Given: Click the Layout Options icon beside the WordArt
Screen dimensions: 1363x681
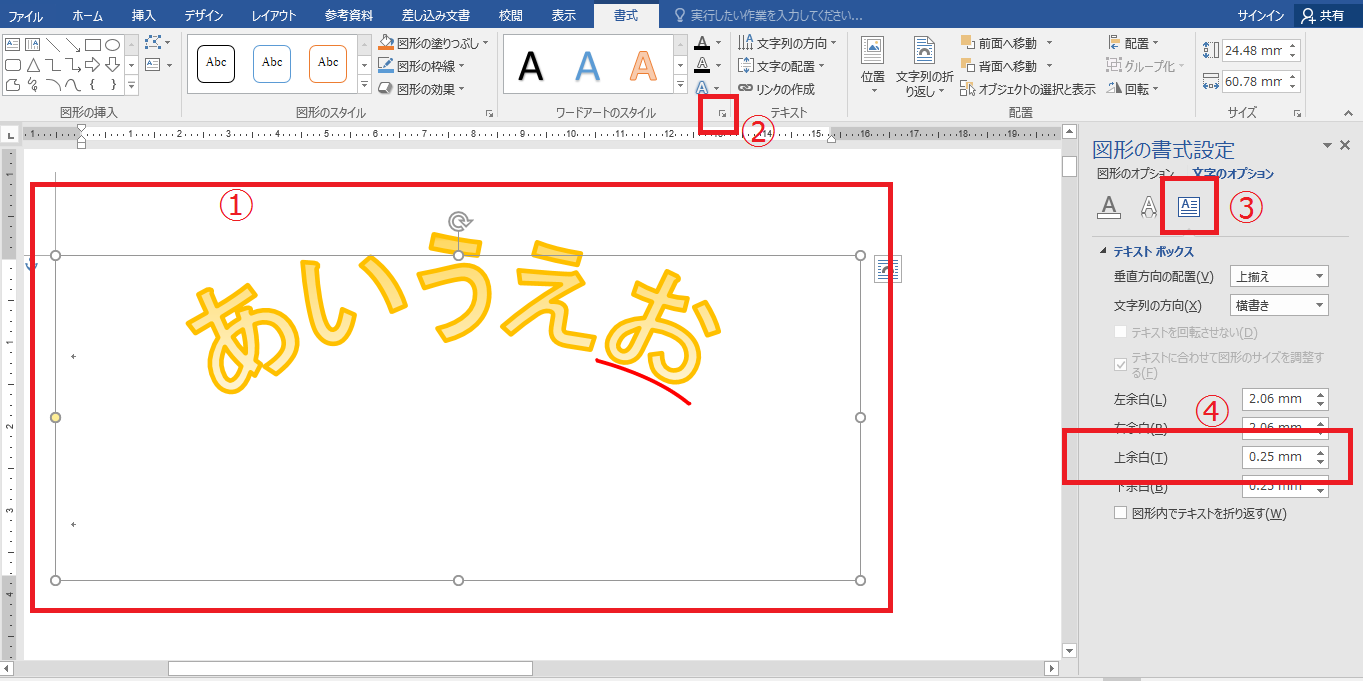Looking at the screenshot, I should (x=889, y=268).
